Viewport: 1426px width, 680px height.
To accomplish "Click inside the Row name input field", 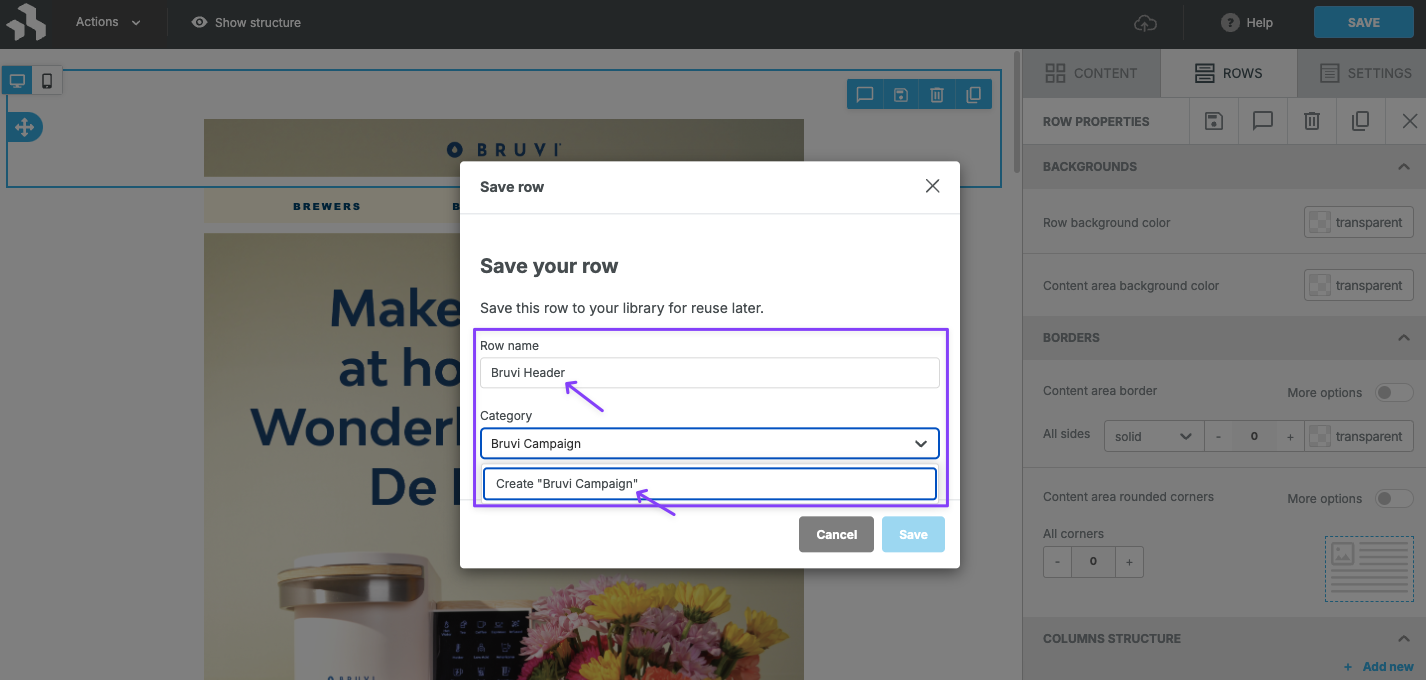I will pos(709,372).
